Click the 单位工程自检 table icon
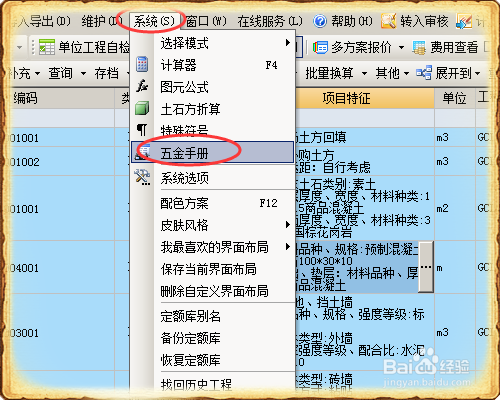Screen dimensions: 500x400 pyautogui.click(x=47, y=47)
